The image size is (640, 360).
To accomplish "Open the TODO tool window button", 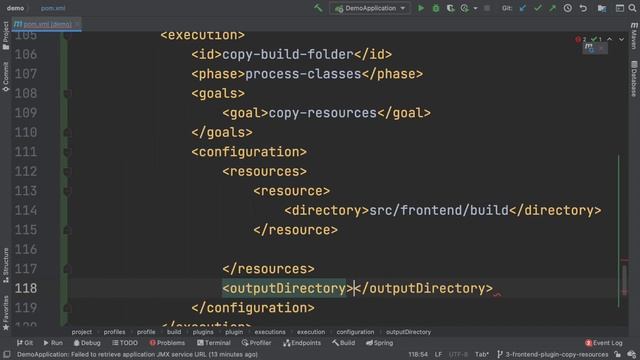I will [x=125, y=343].
